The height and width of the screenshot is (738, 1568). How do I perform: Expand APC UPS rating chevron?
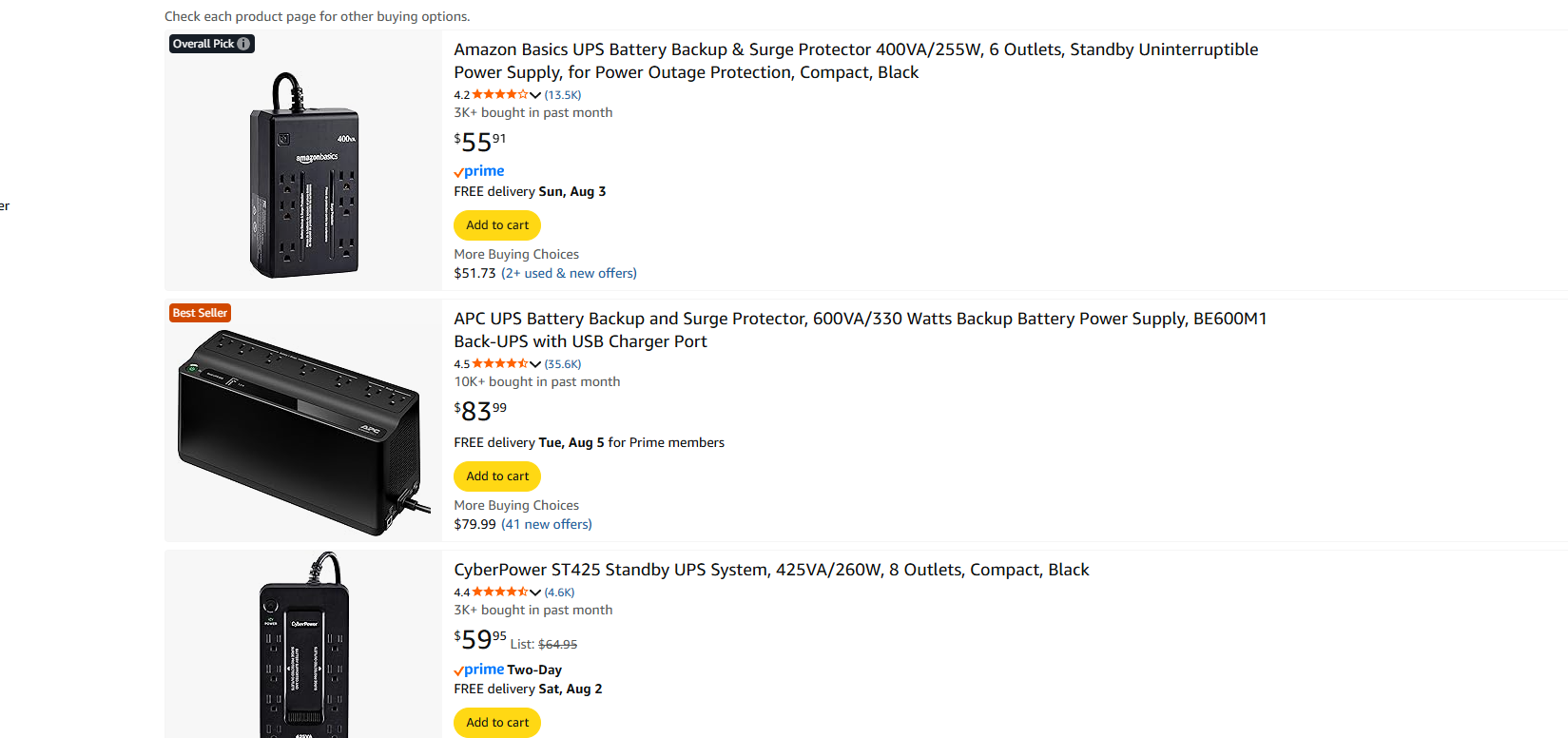point(535,364)
